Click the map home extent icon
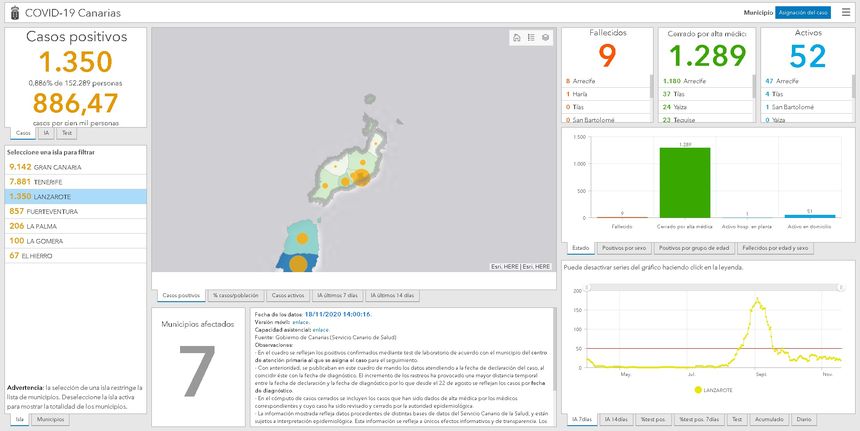This screenshot has width=860, height=431. [517, 38]
